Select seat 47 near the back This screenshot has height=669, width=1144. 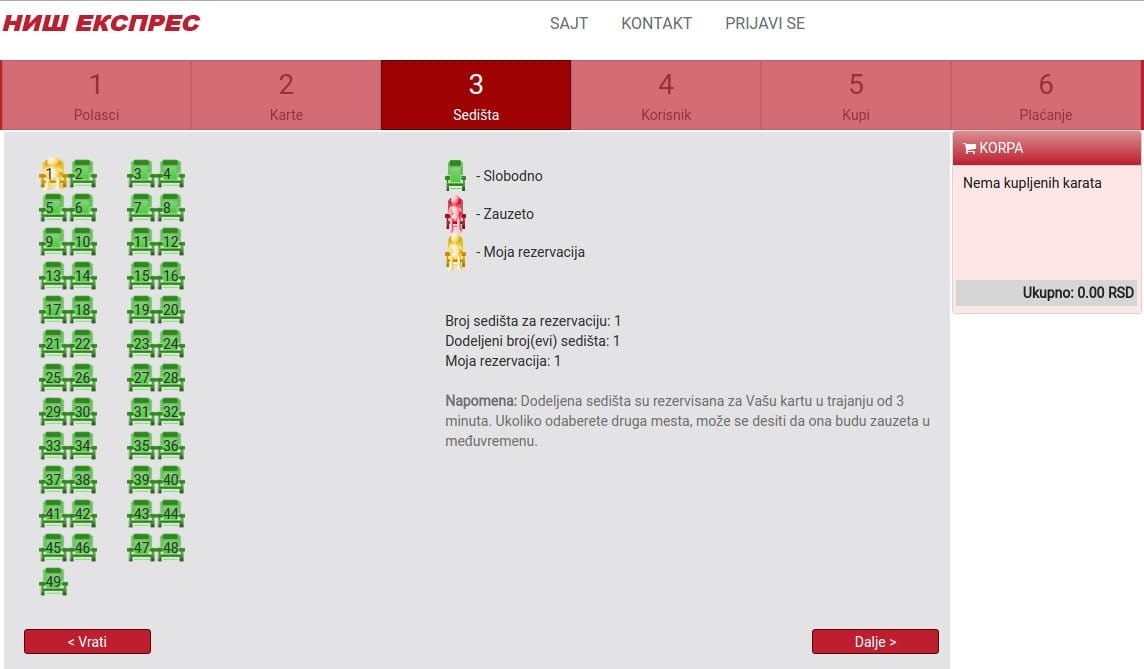click(x=141, y=548)
